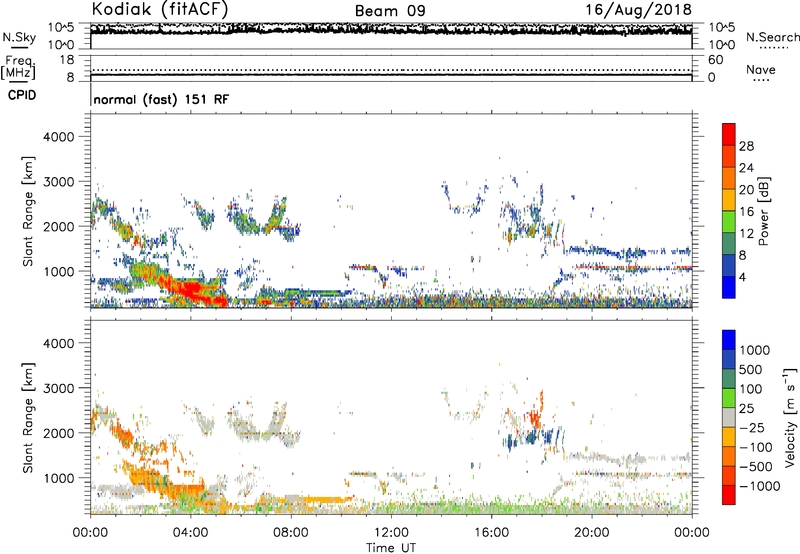Screen dimensions: 800x554
Task: Click the Nave legend label
Action: (x=761, y=70)
